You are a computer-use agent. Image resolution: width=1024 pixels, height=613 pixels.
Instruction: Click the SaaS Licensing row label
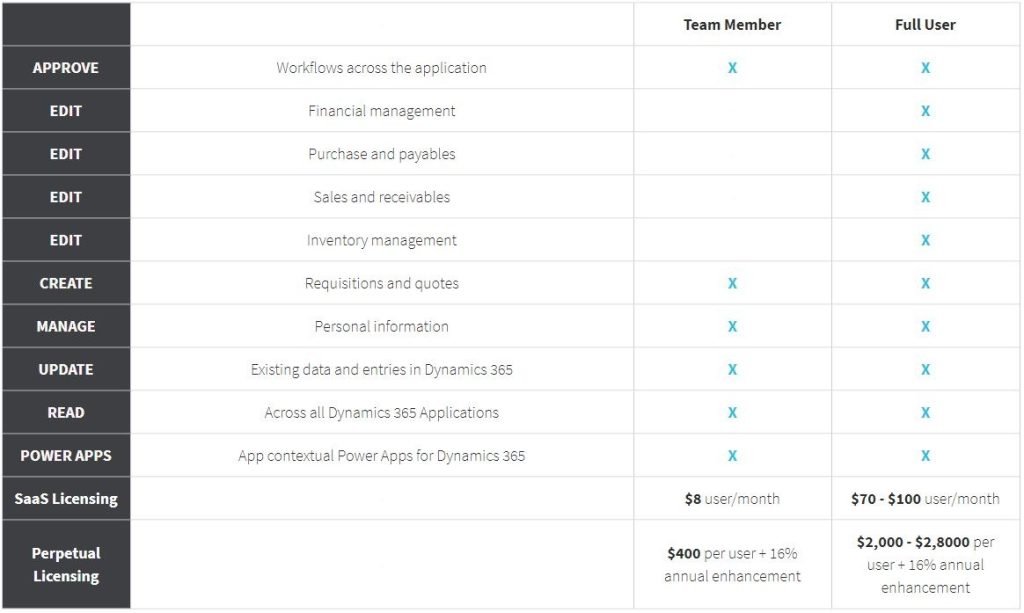point(65,498)
